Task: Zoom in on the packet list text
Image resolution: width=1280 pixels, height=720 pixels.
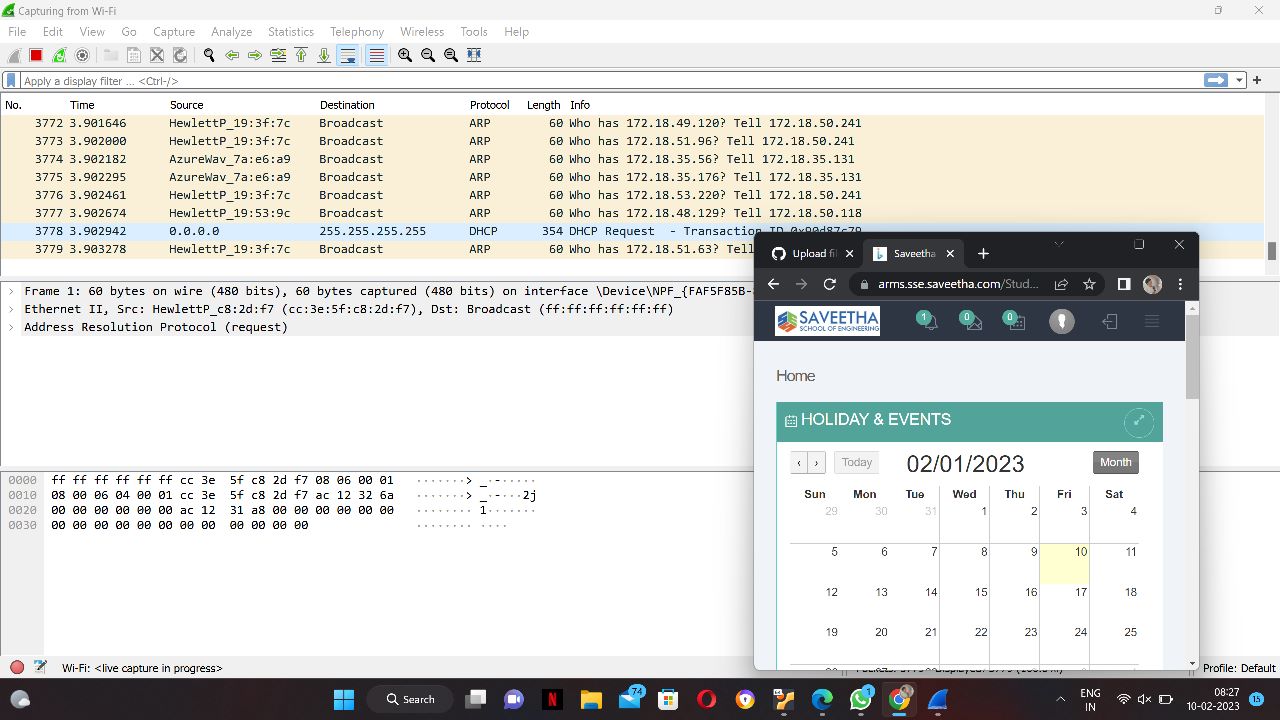Action: 404,55
